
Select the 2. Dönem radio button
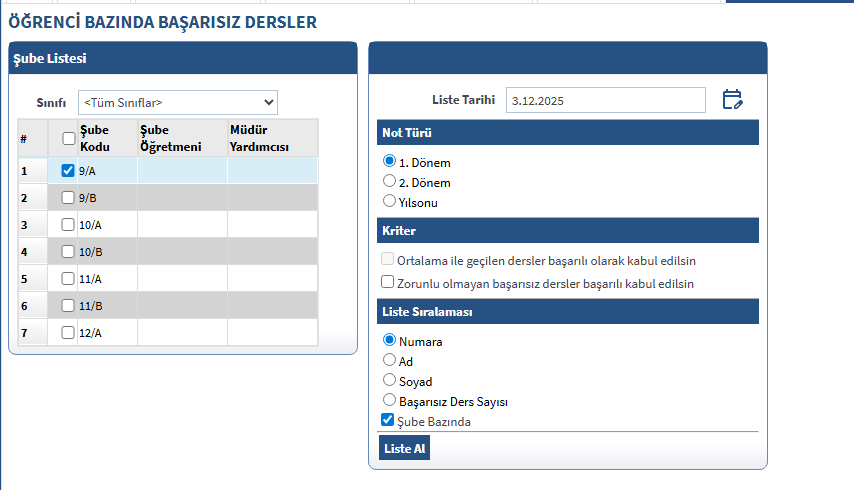[390, 181]
